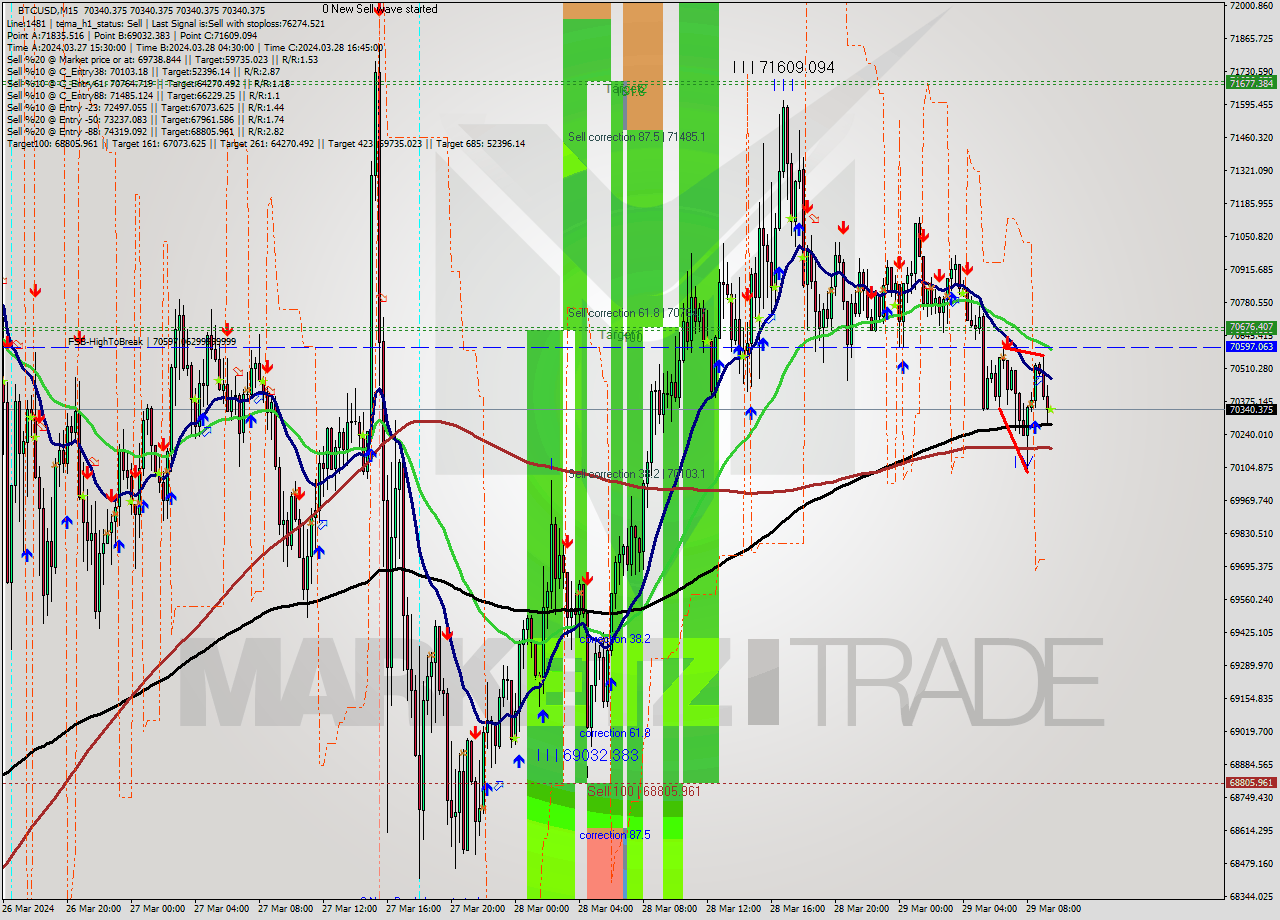Click the 71460.230 price axis value

pos(1250,137)
